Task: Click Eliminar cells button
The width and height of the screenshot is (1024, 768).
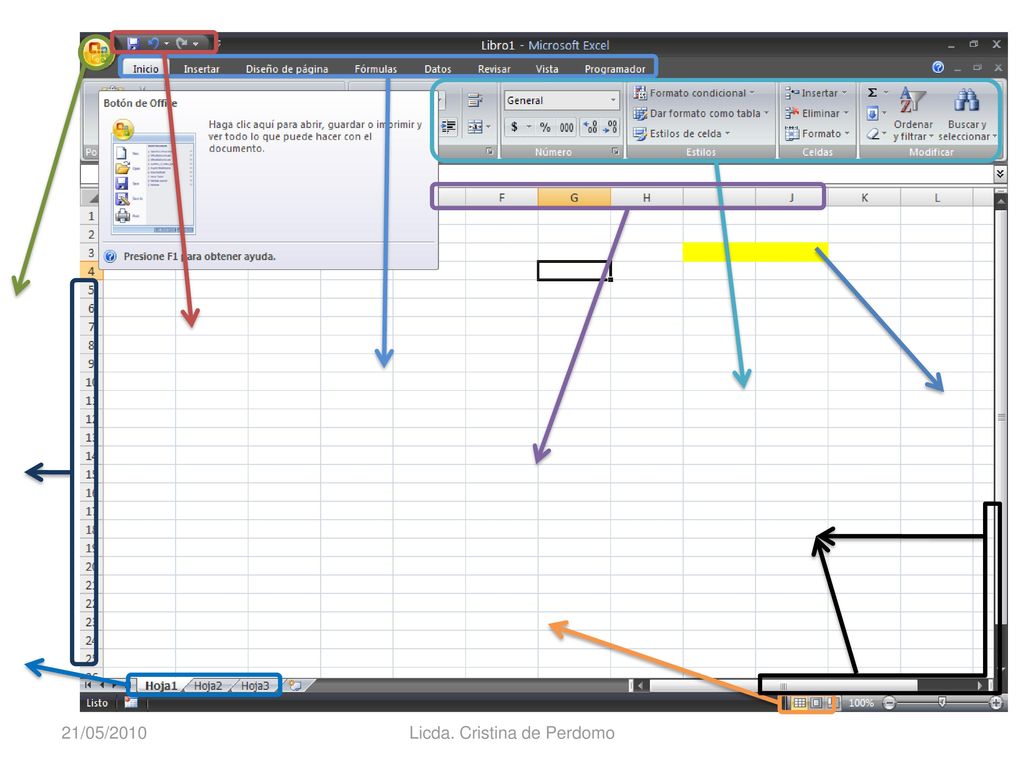Action: point(816,113)
